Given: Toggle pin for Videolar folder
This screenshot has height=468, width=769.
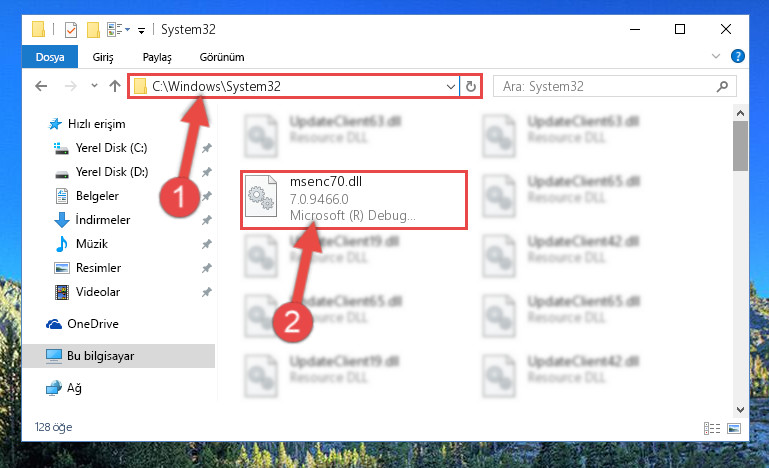Looking at the screenshot, I should [207, 292].
